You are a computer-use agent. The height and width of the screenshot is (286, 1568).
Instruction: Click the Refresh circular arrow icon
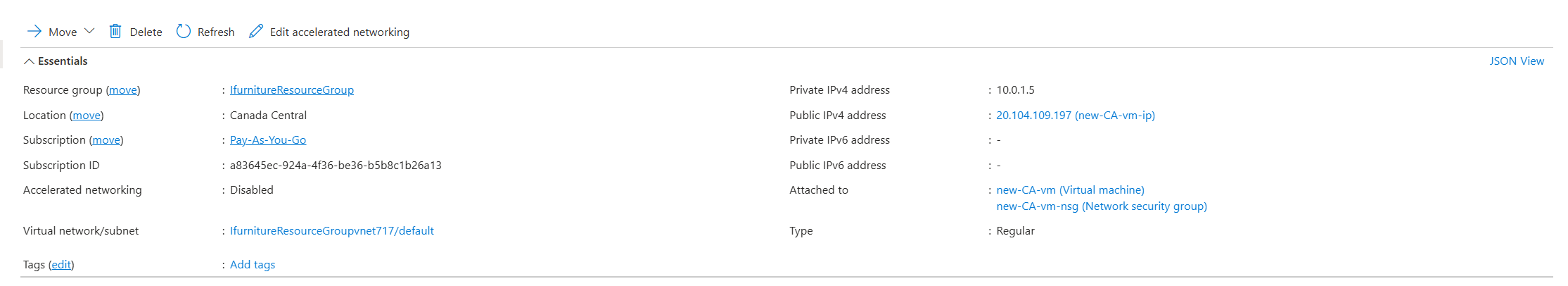184,31
